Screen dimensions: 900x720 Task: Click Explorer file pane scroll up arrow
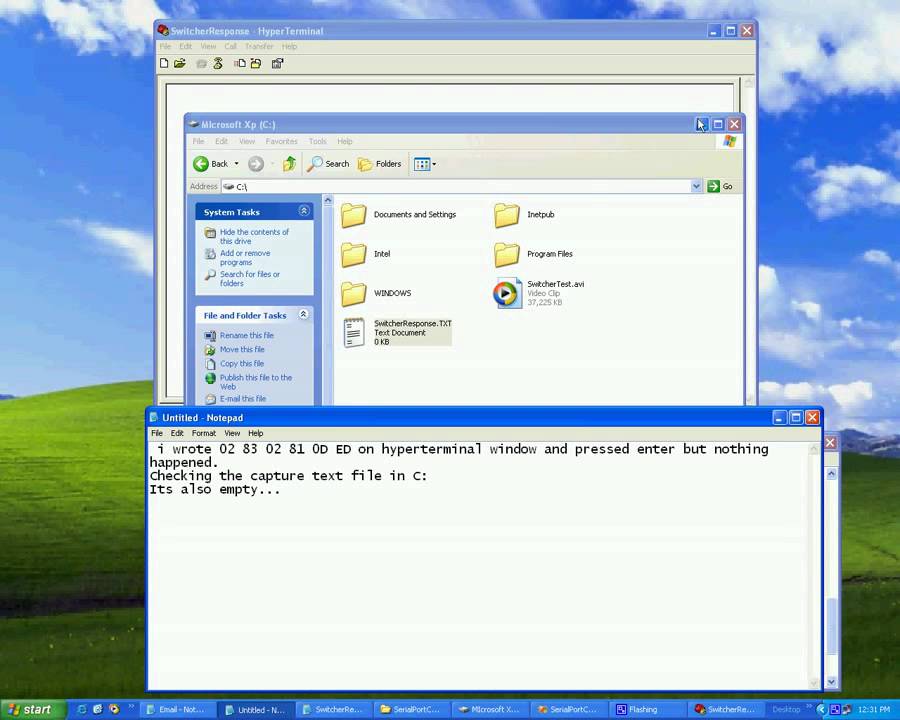click(328, 200)
